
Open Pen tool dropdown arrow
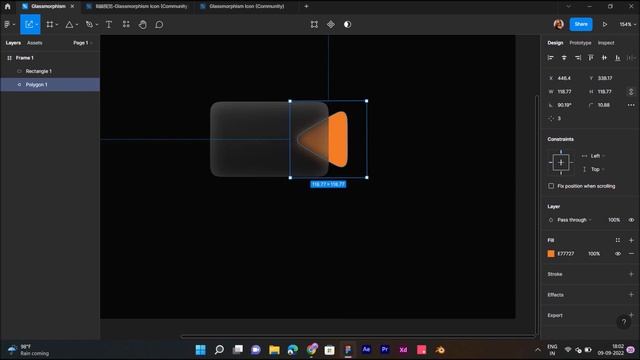coord(97,25)
